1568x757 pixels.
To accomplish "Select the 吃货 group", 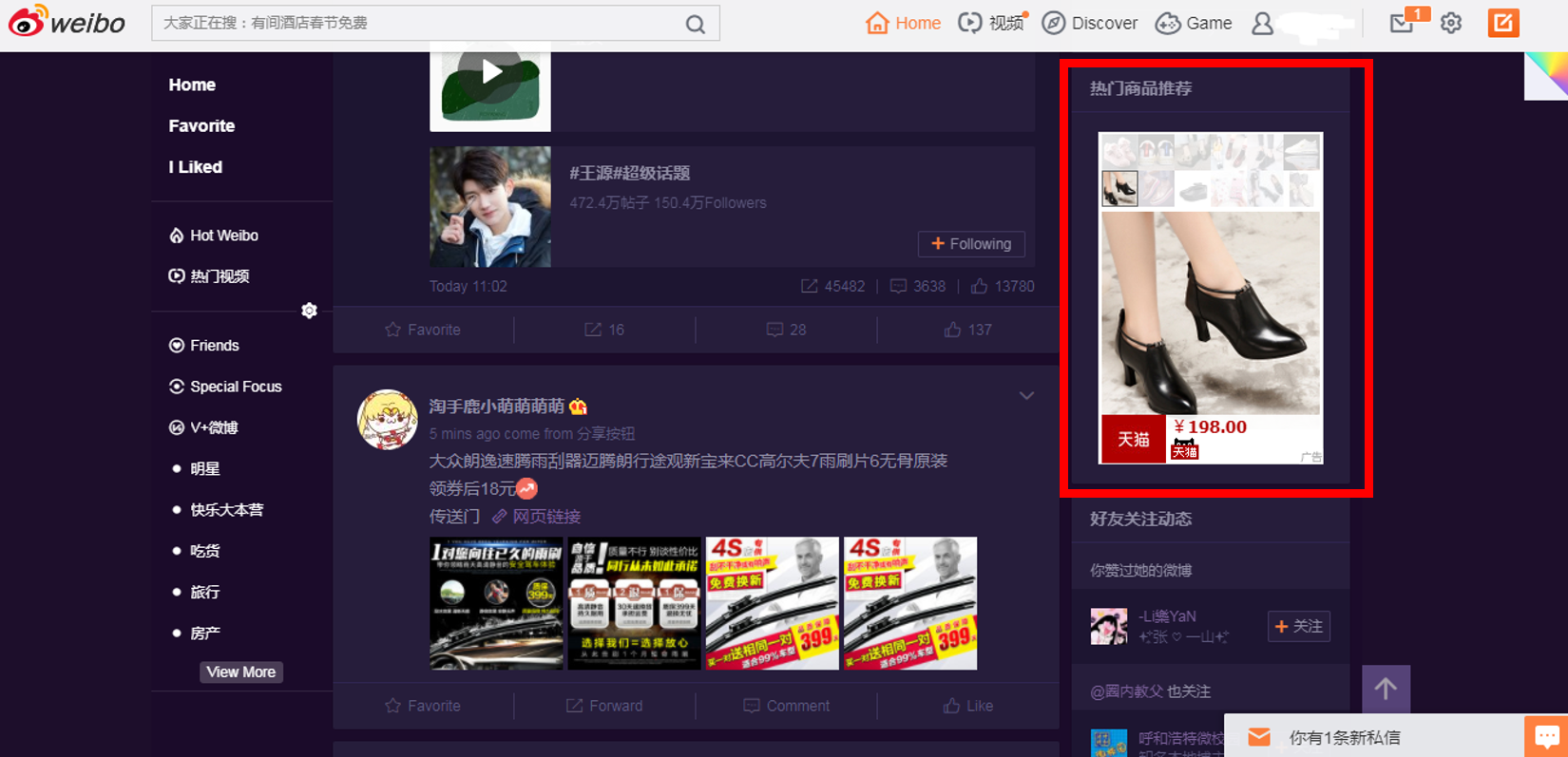I will click(x=204, y=551).
